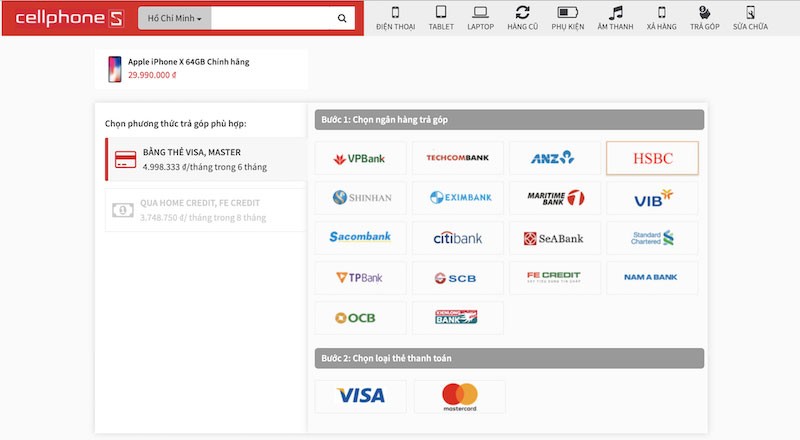Choose Eximbank tile
Viewport: 800px width, 440px height.
click(x=458, y=198)
